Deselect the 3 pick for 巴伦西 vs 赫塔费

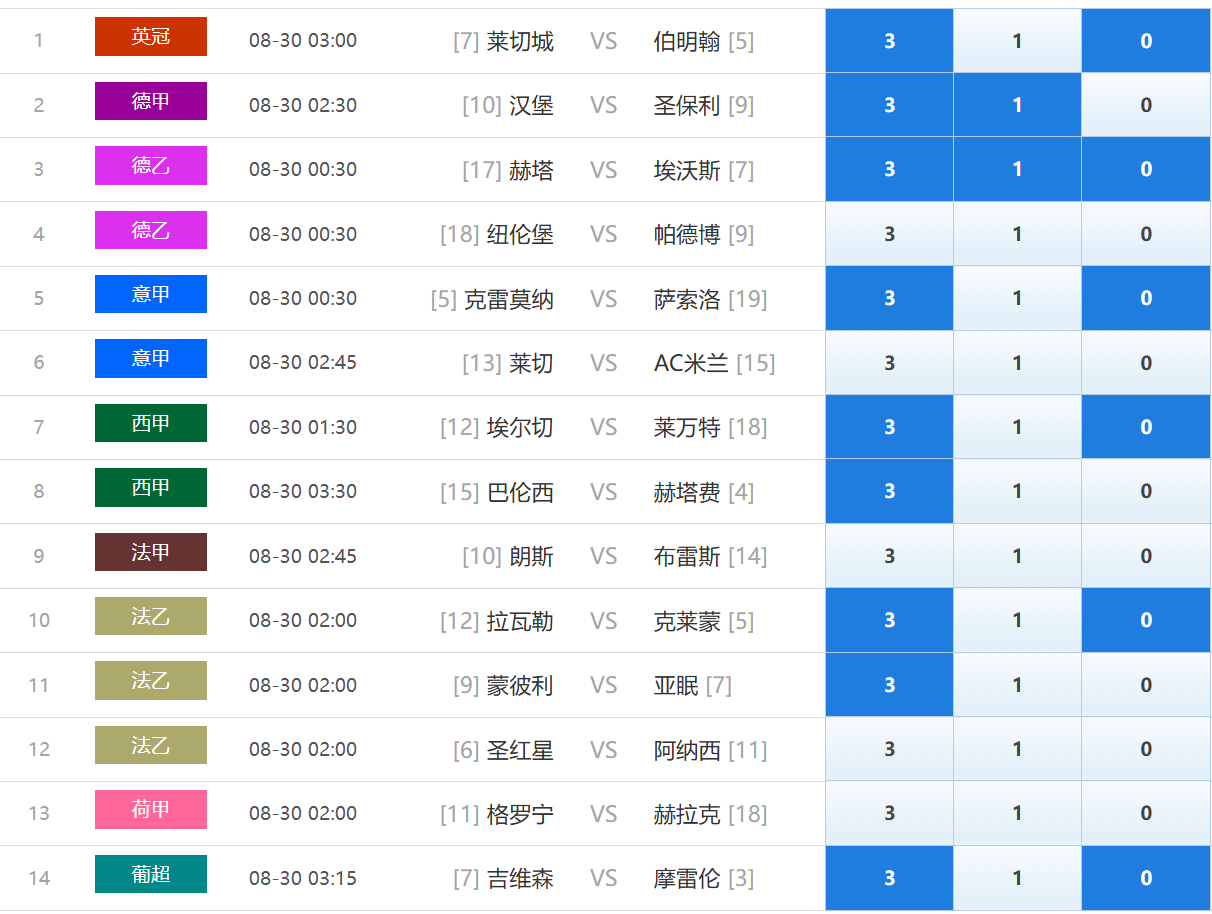[x=889, y=491]
